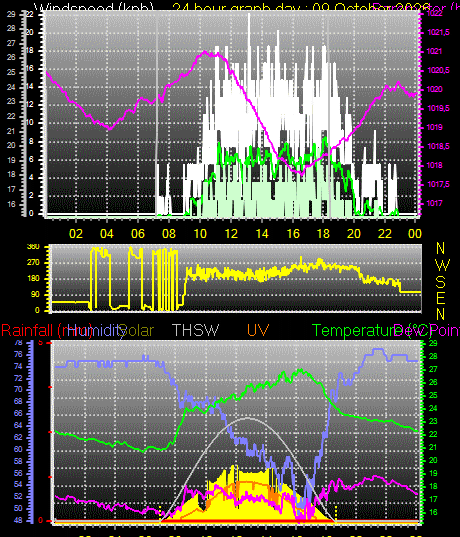Click the yellow E compass letter

(440, 298)
